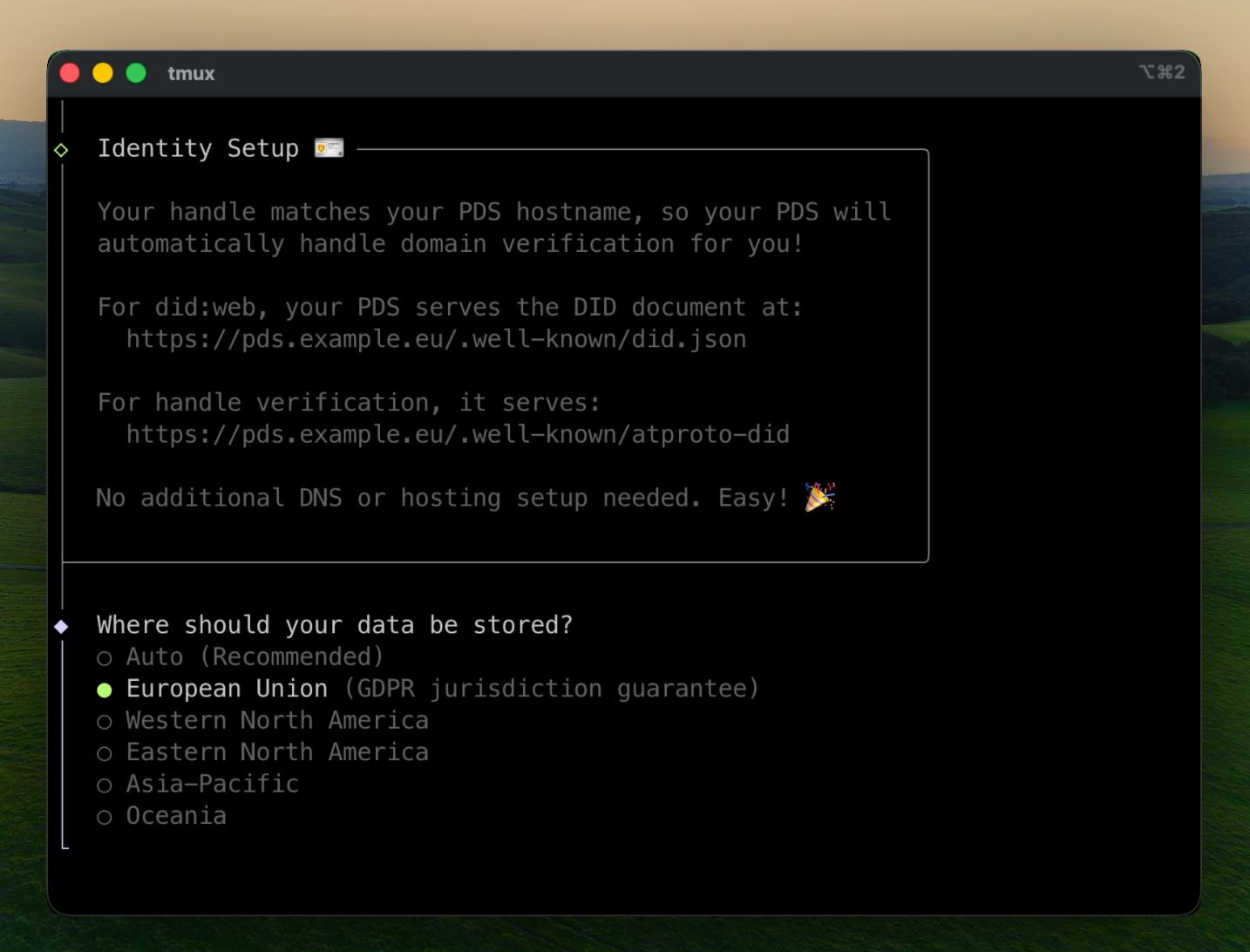Open the atproto-did well-known URL
The width and height of the screenshot is (1250, 952).
pyautogui.click(x=458, y=434)
